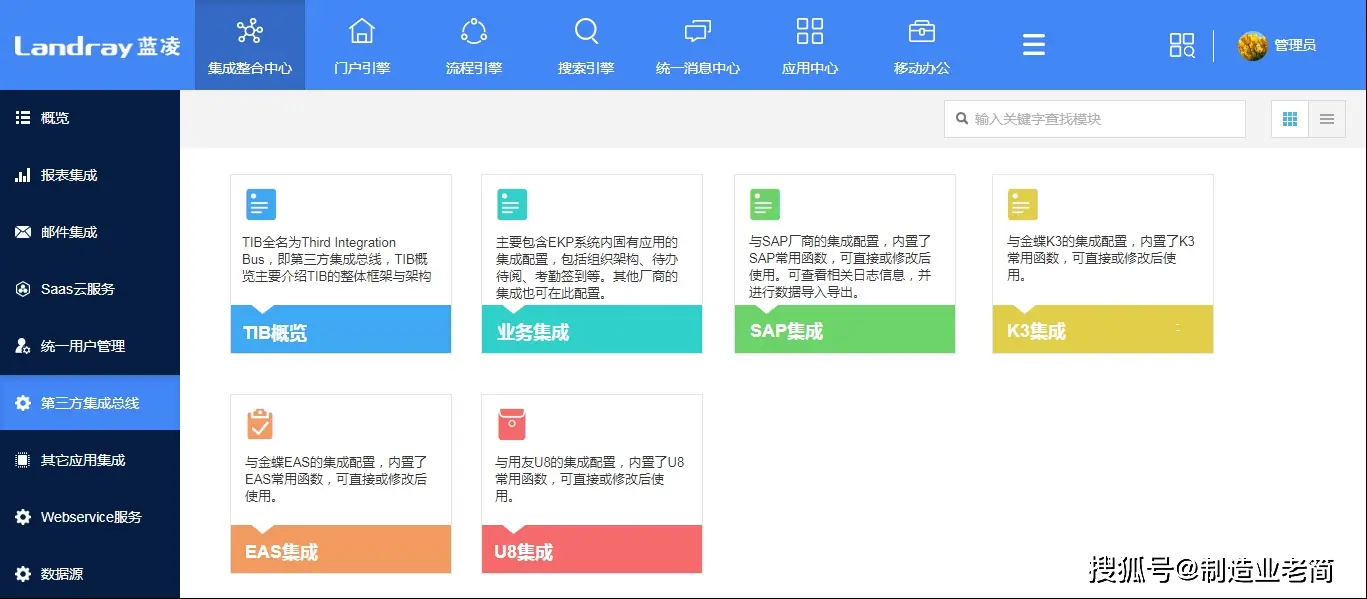Click the briefcase icon above 移动办公
The height and width of the screenshot is (599, 1367).
922,31
